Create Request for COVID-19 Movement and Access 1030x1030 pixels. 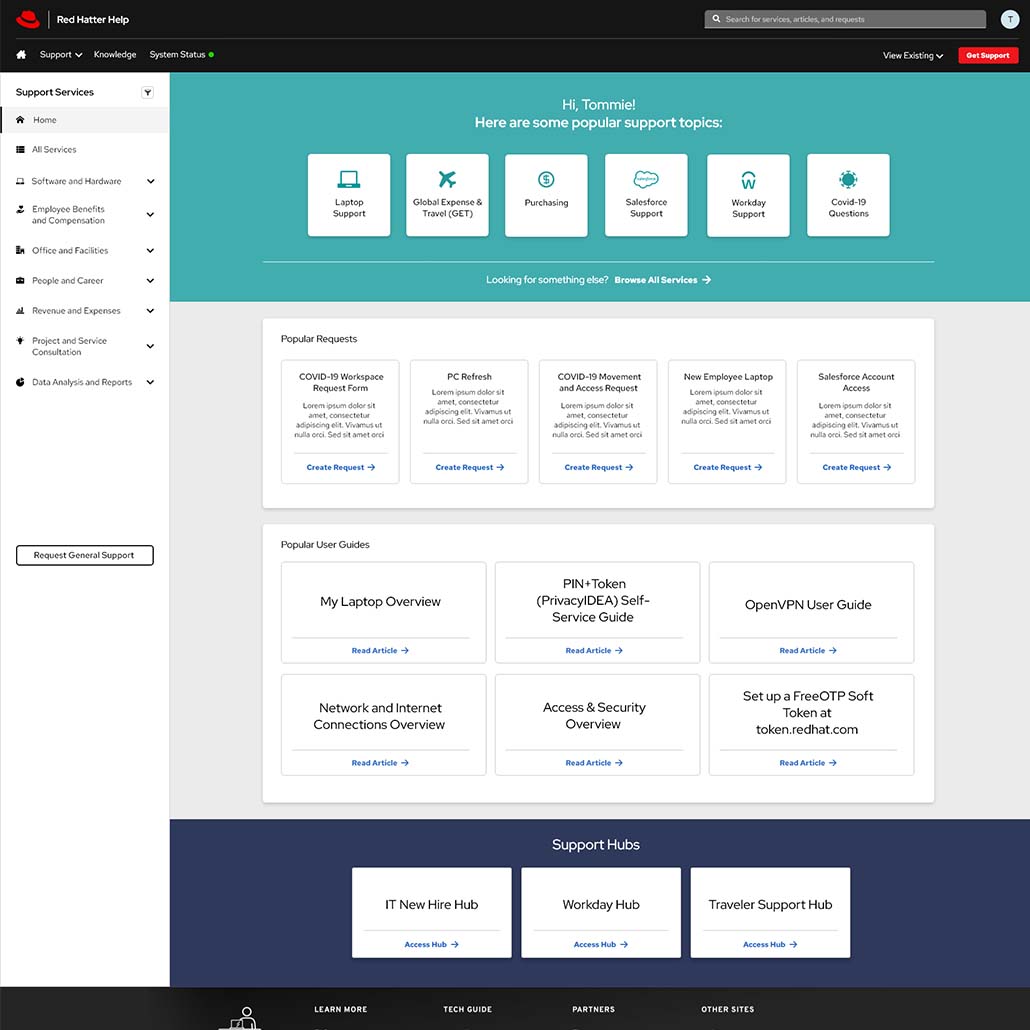pyautogui.click(x=598, y=467)
